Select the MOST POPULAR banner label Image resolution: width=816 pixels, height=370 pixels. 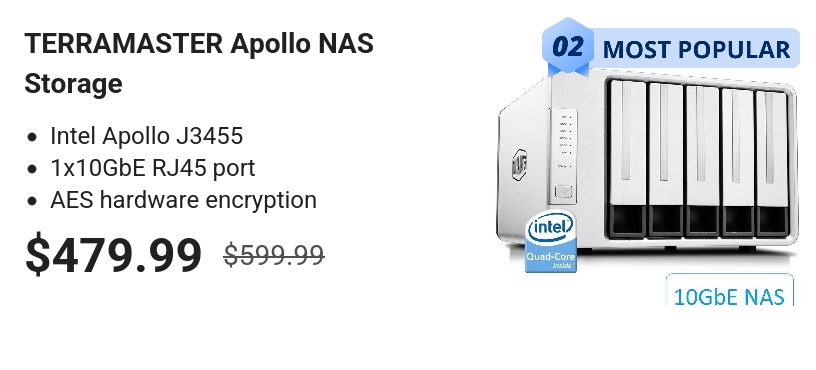tap(696, 50)
